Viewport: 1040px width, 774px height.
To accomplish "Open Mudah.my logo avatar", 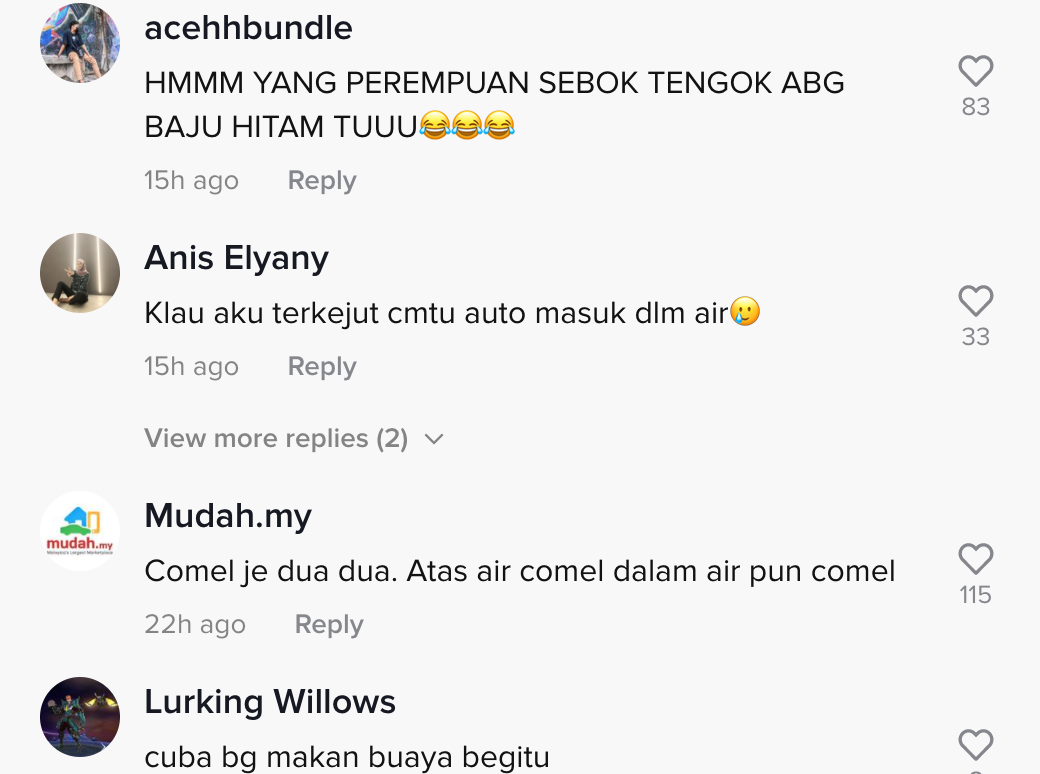I will [80, 531].
